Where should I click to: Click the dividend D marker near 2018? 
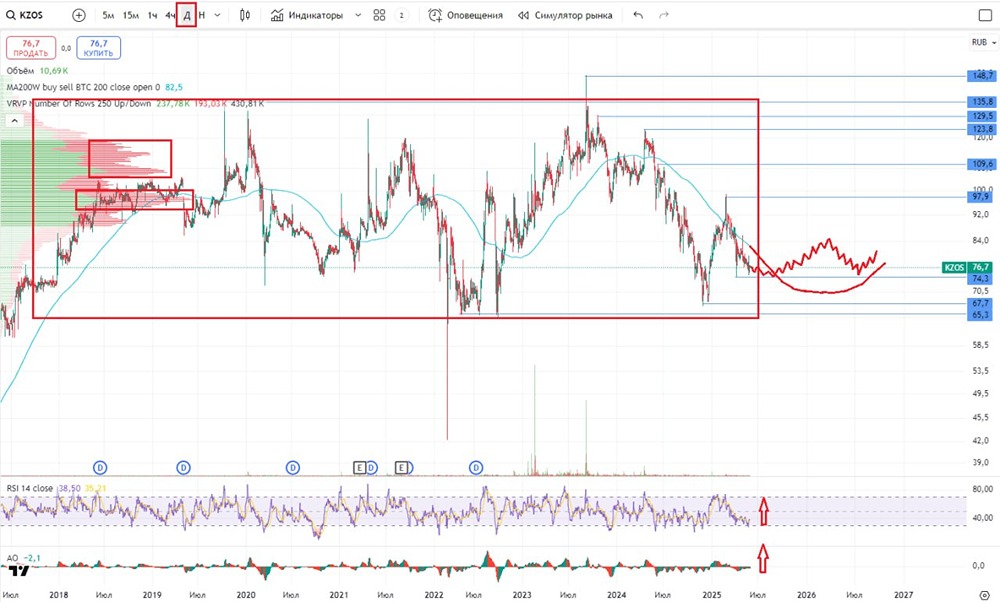(100, 468)
